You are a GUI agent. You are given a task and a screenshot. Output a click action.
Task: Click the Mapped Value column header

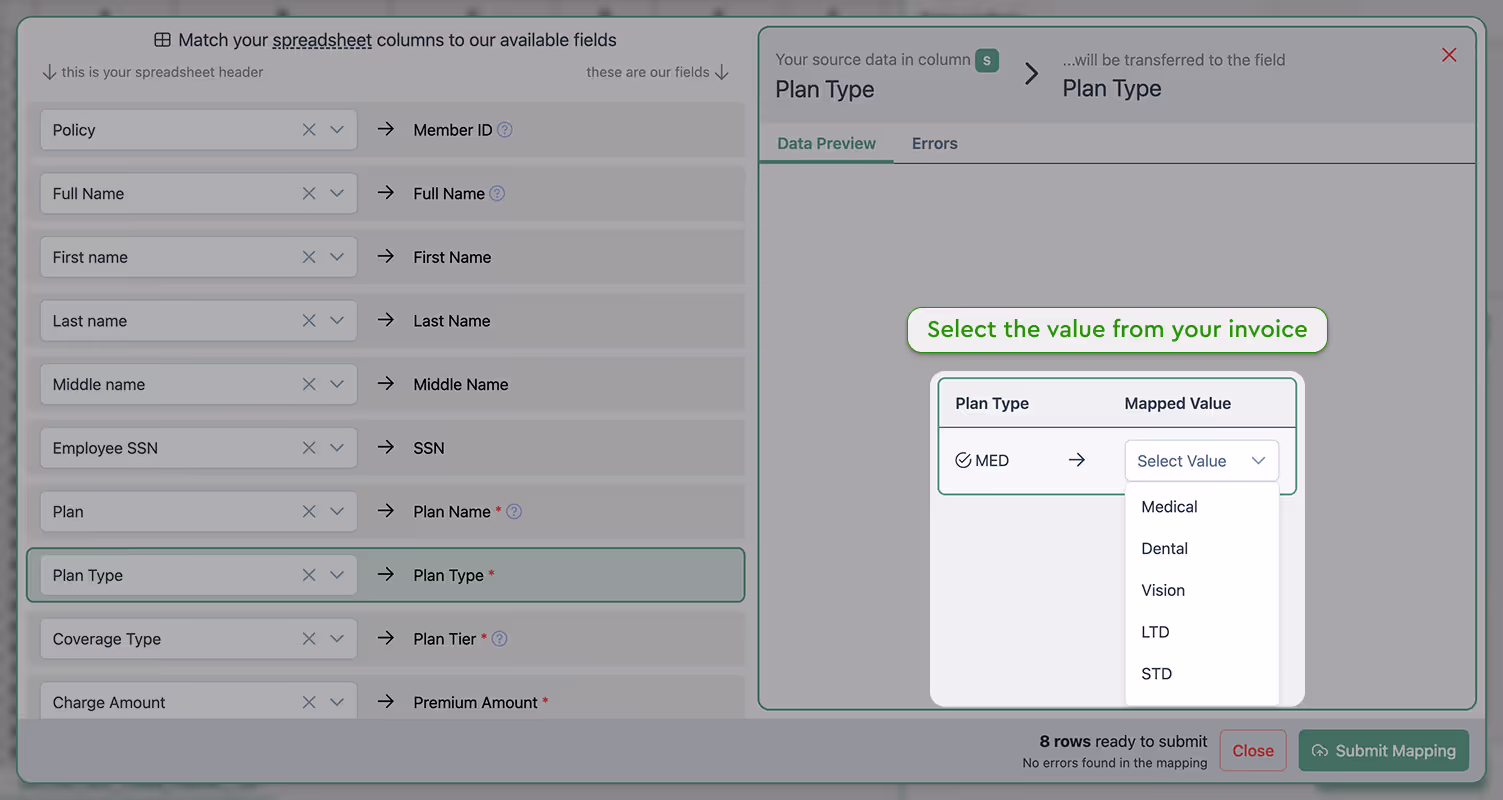tap(1178, 404)
